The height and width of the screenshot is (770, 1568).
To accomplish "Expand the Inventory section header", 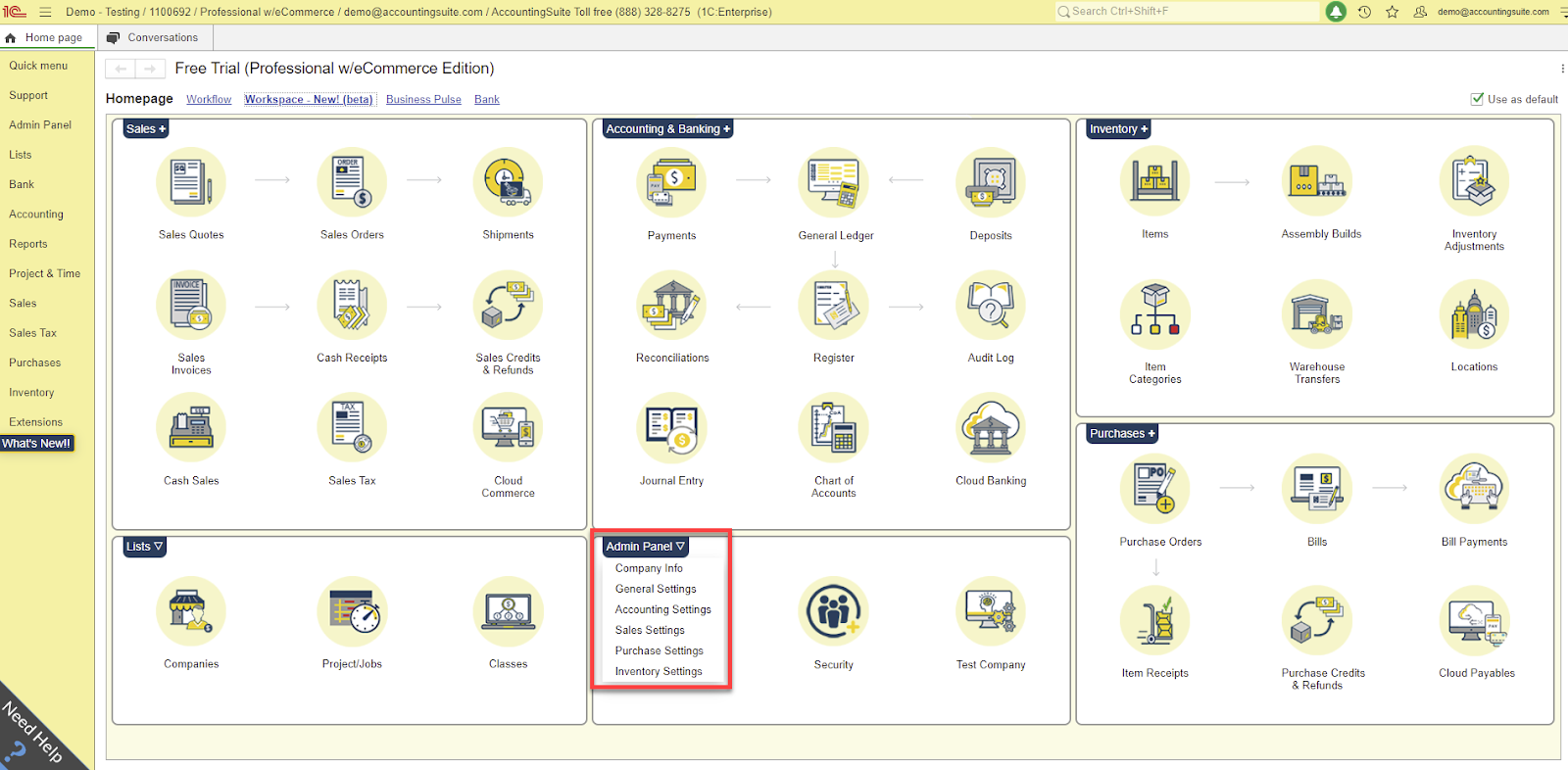I will (x=1118, y=128).
